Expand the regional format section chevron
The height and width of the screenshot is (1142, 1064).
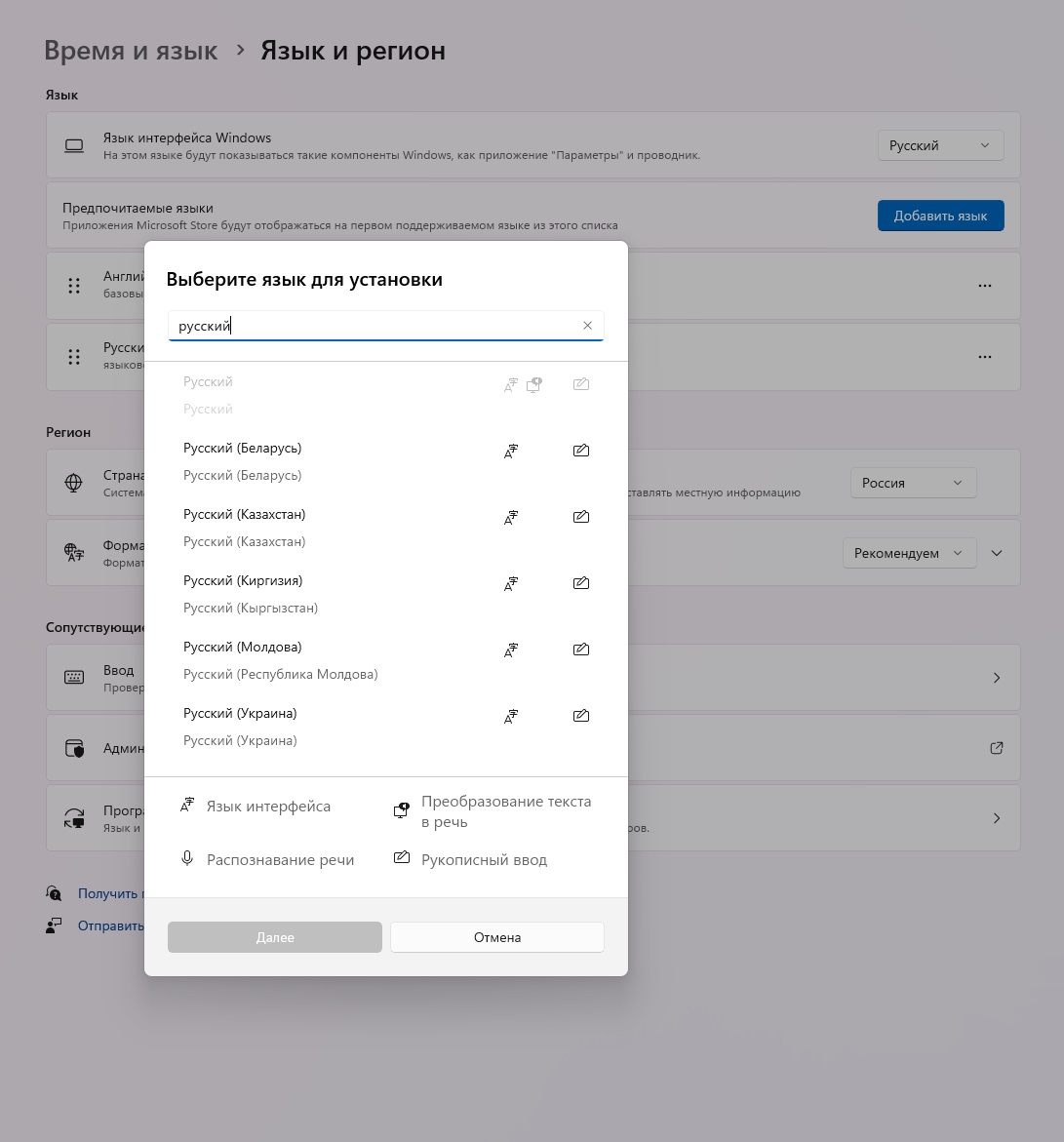coord(997,553)
